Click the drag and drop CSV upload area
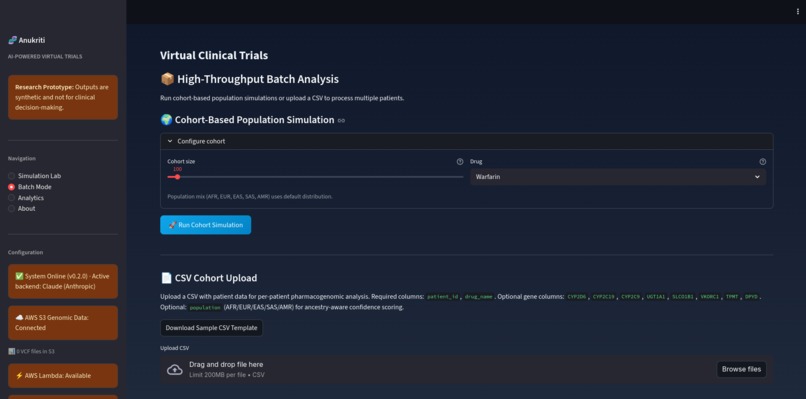The height and width of the screenshot is (399, 806). pyautogui.click(x=467, y=370)
